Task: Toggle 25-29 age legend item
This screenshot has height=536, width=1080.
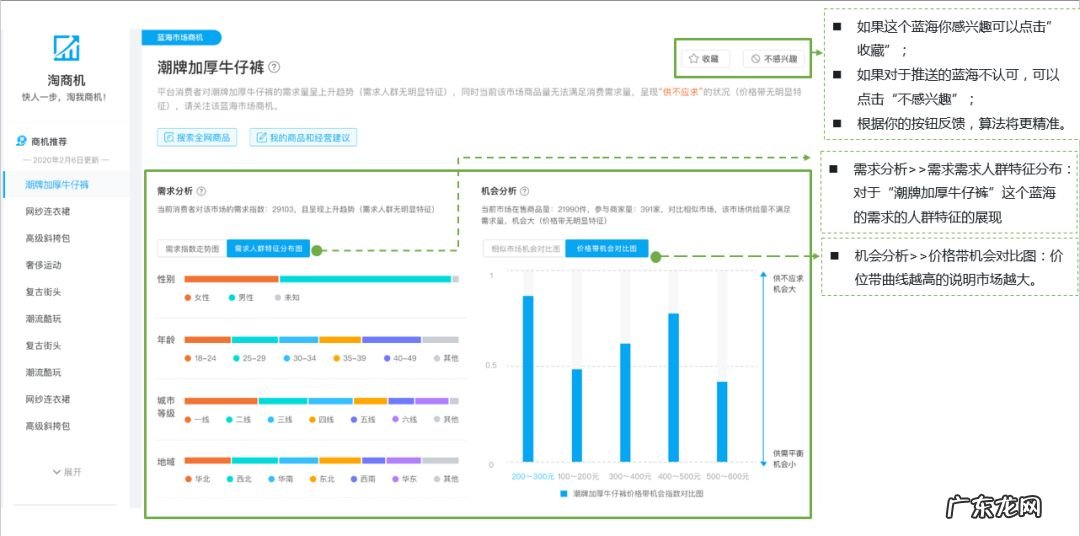Action: pos(249,358)
